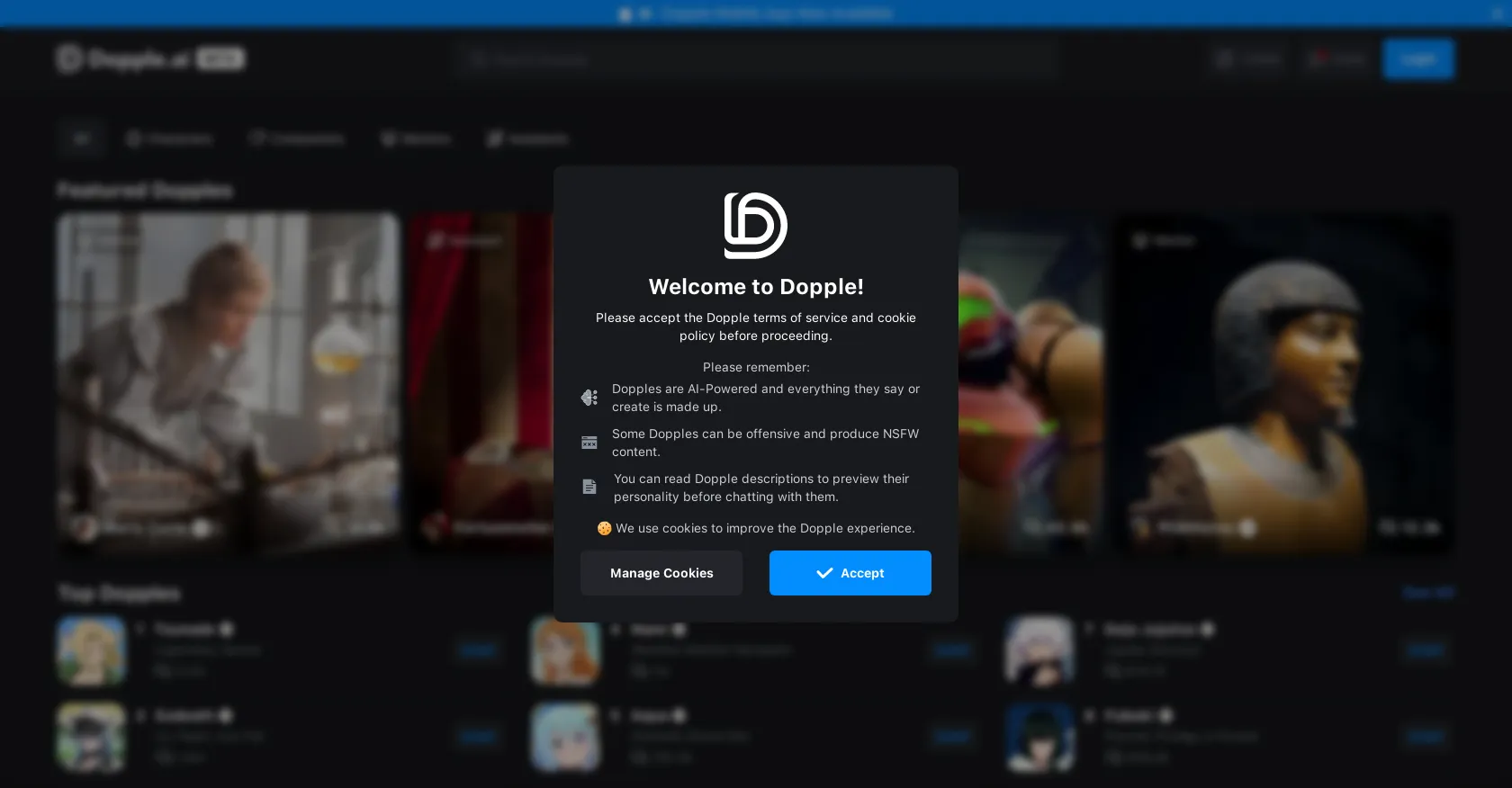Click the document icon beside Dopple descriptions
Image resolution: width=1512 pixels, height=788 pixels.
click(589, 487)
